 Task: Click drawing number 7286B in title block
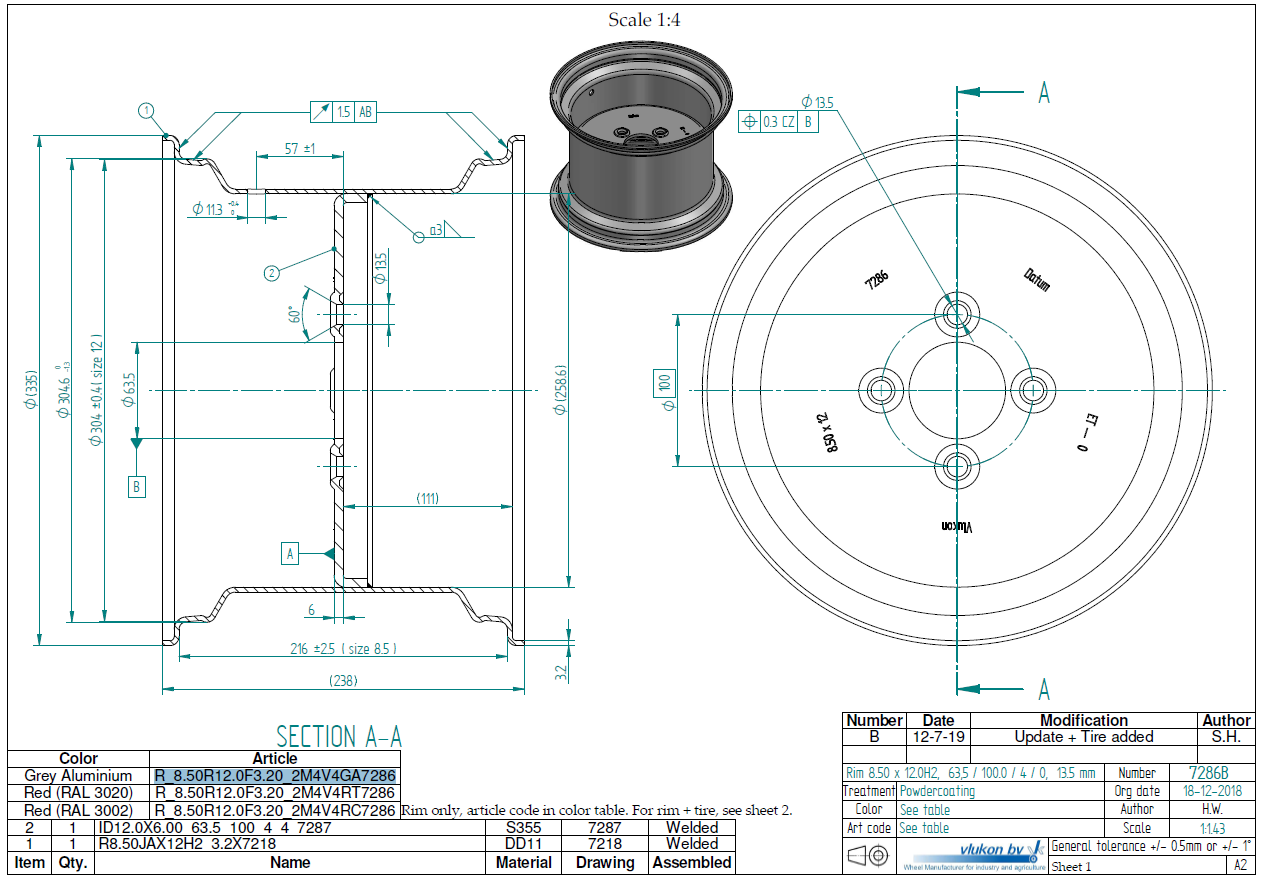(x=1207, y=773)
